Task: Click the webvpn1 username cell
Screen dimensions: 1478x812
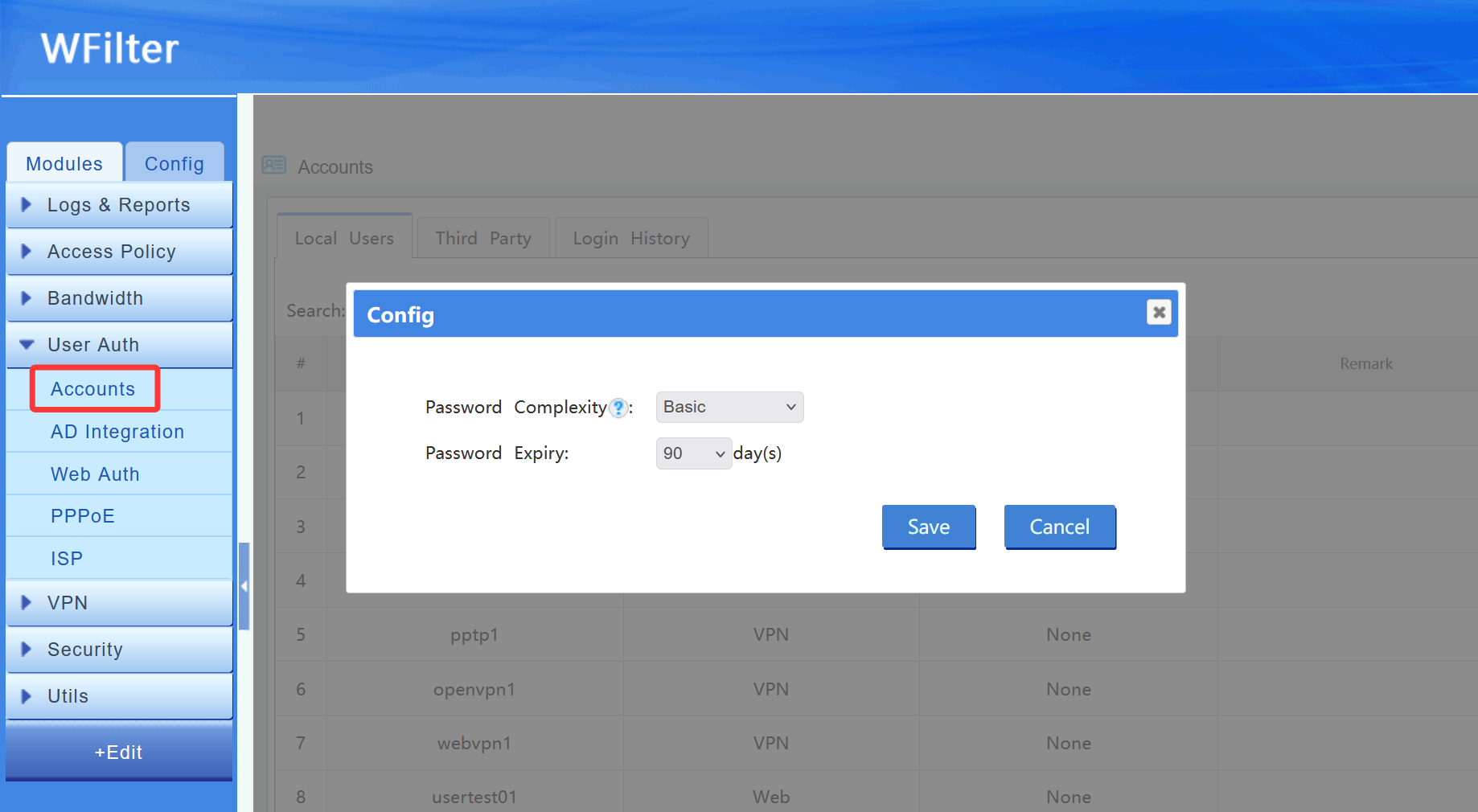Action: (x=474, y=743)
